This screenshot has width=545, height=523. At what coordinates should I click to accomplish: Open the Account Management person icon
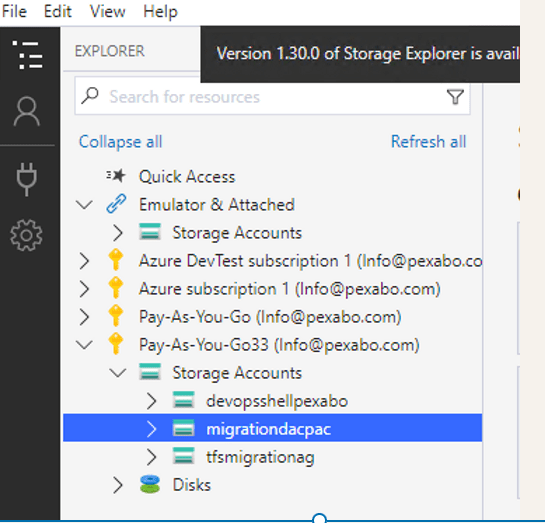(x=26, y=111)
